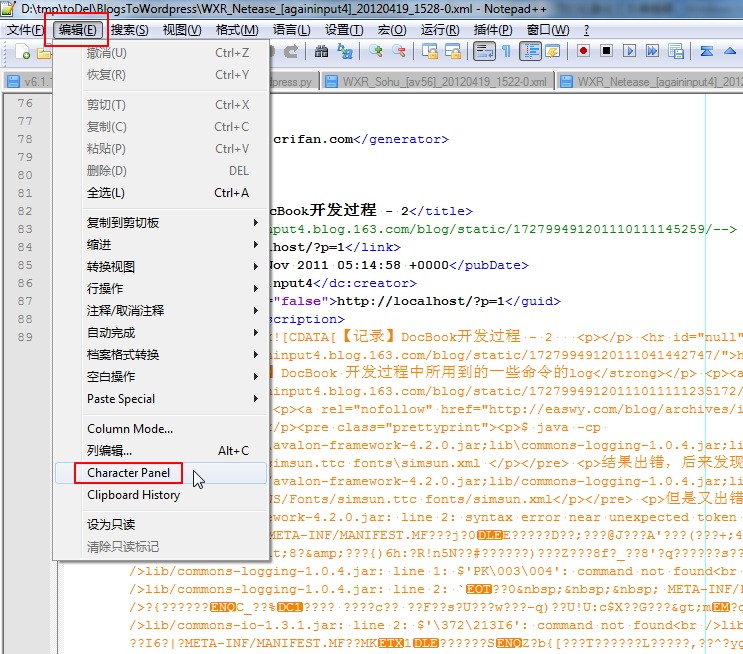This screenshot has height=654, width=743.
Task: Start macro recording with the red Record icon
Action: tap(582, 51)
